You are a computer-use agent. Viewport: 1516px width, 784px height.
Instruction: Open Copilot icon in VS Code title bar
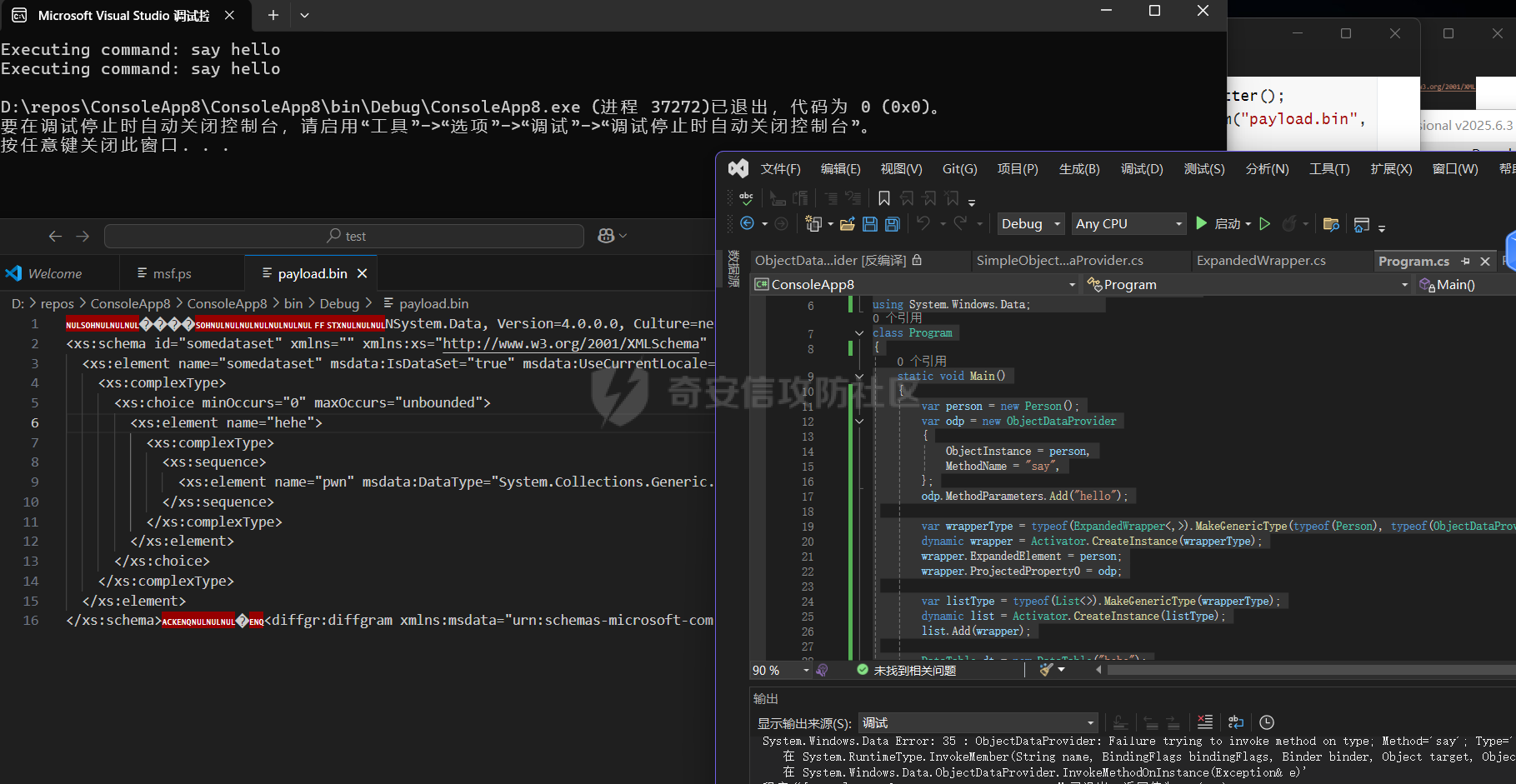tap(606, 237)
